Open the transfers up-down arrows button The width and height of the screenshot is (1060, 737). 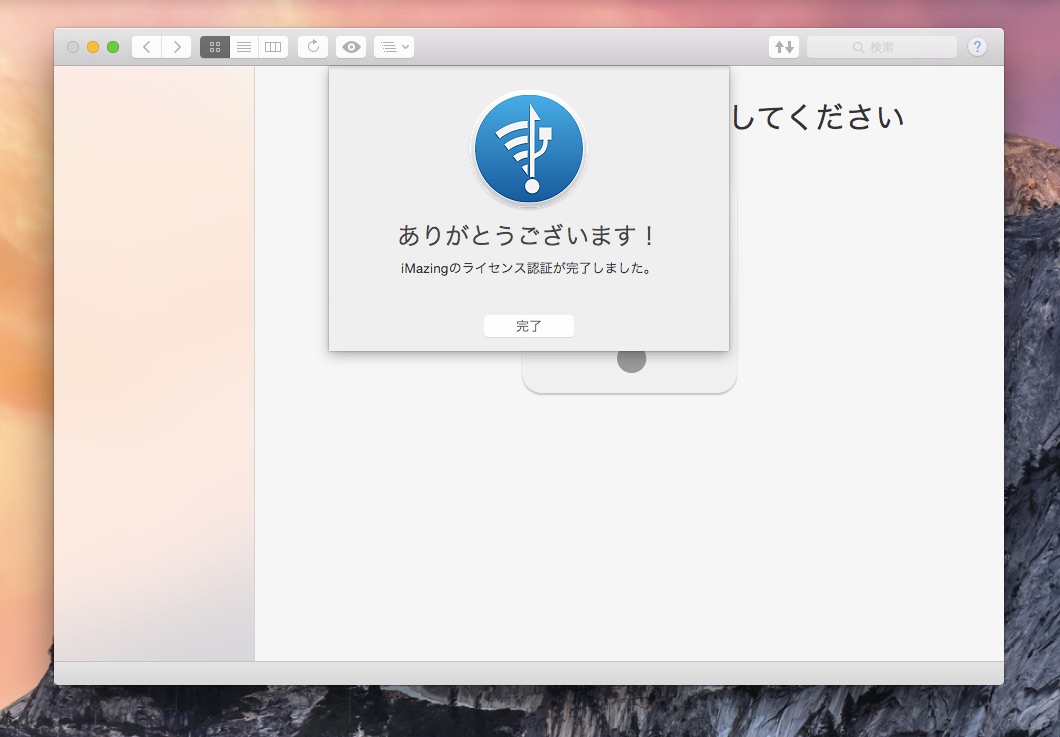[x=784, y=47]
